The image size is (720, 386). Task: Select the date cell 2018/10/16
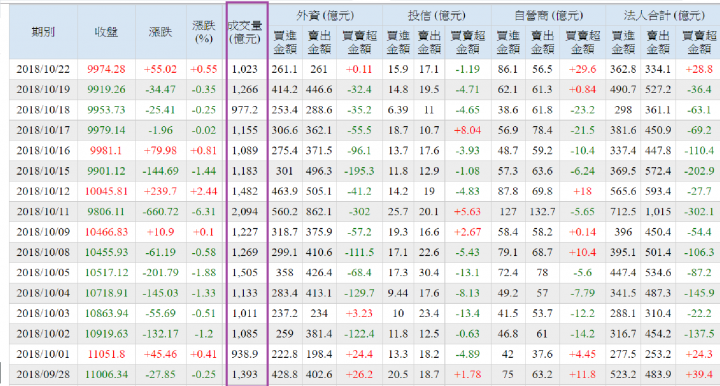point(43,151)
